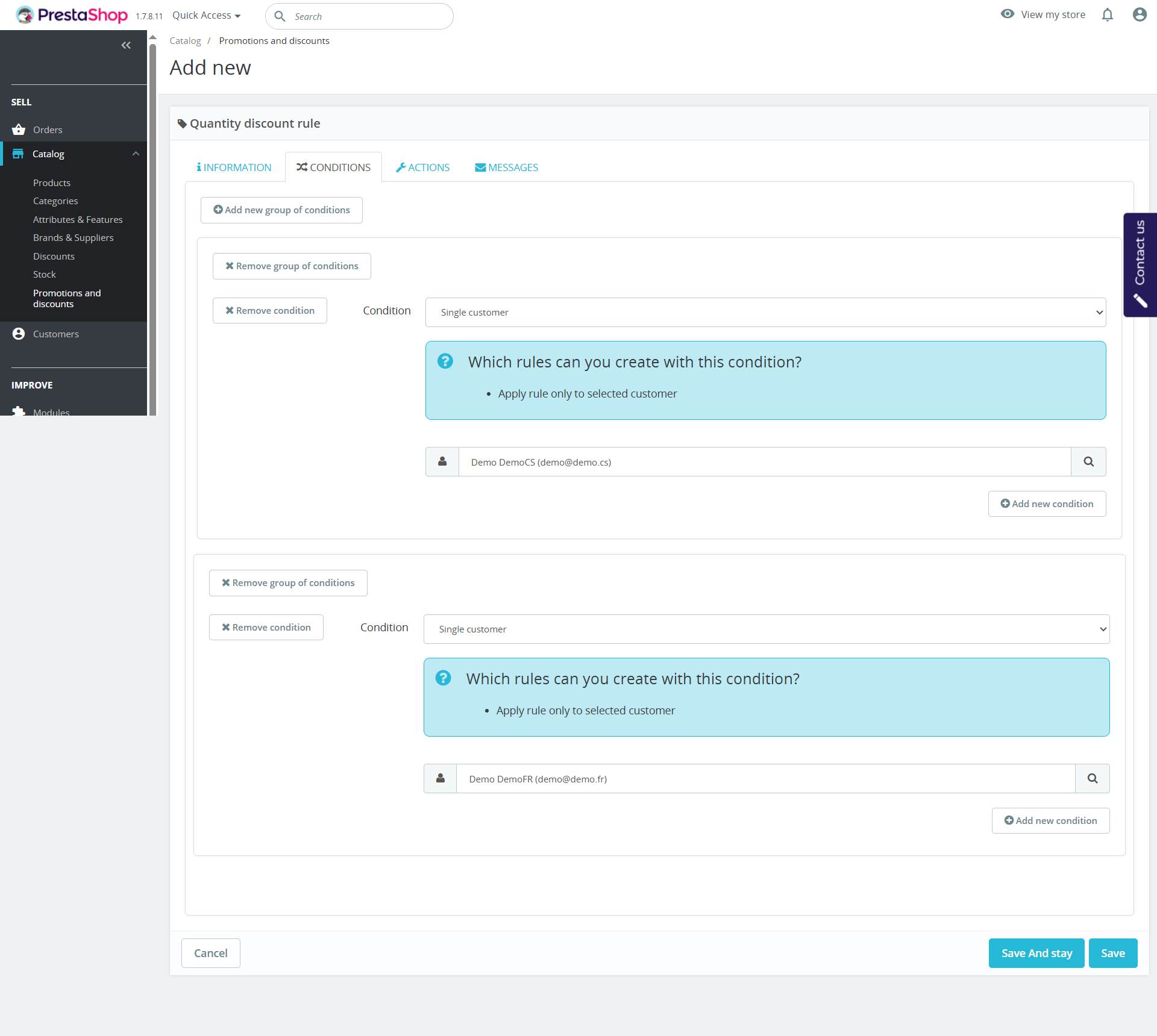The width and height of the screenshot is (1157, 1036).
Task: Click the help question mark in the first info box
Action: [x=445, y=361]
